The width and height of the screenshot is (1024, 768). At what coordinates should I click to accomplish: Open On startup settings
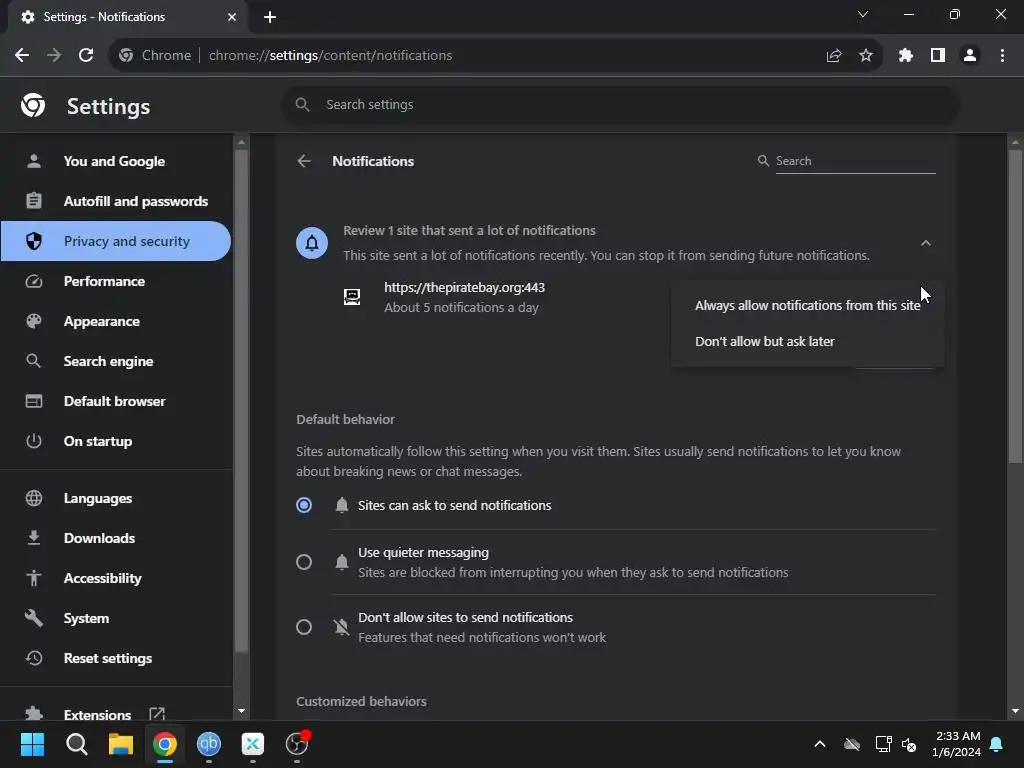coord(116,441)
